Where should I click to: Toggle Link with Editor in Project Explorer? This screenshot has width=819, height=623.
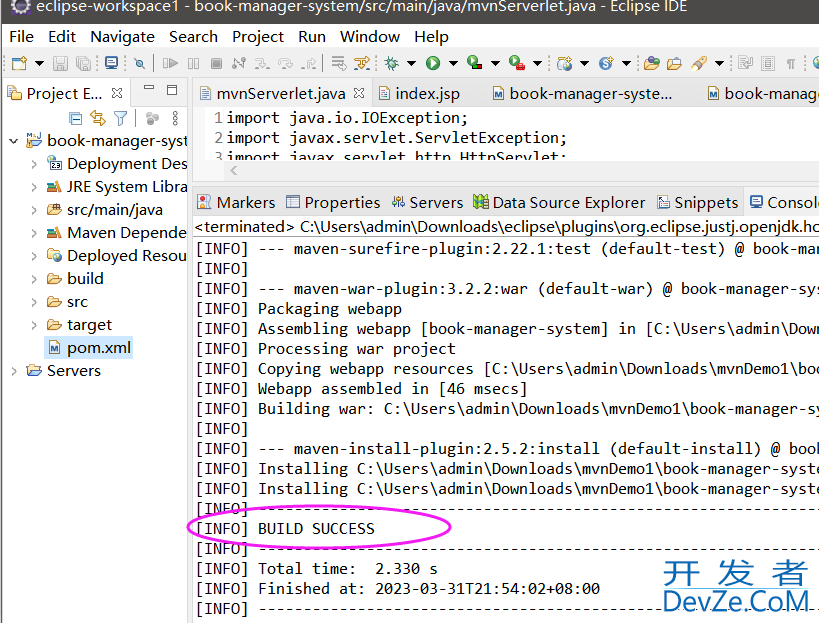tap(98, 119)
